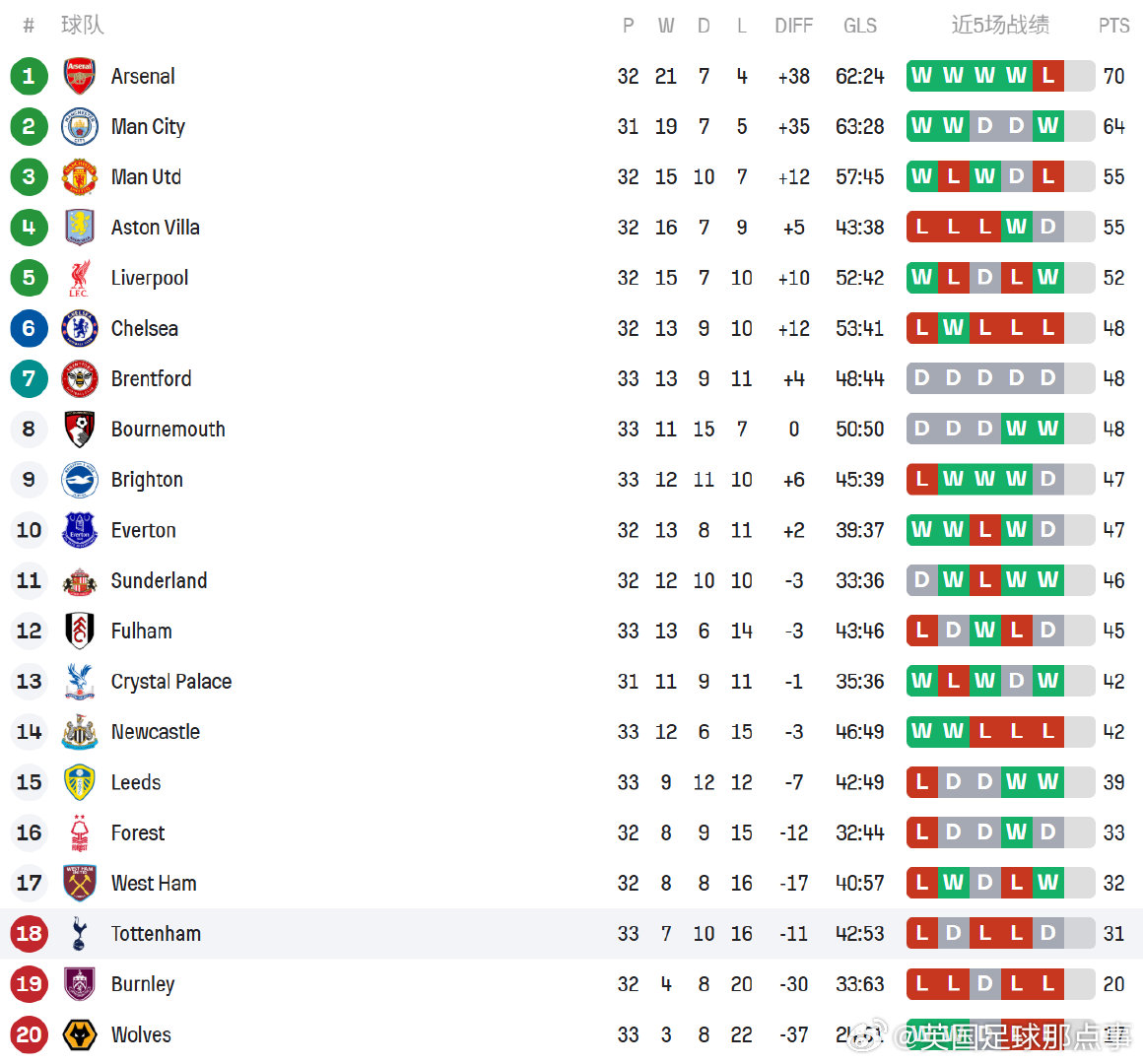This screenshot has height=1064, width=1143.
Task: Open Sunderland team page link
Action: (159, 580)
